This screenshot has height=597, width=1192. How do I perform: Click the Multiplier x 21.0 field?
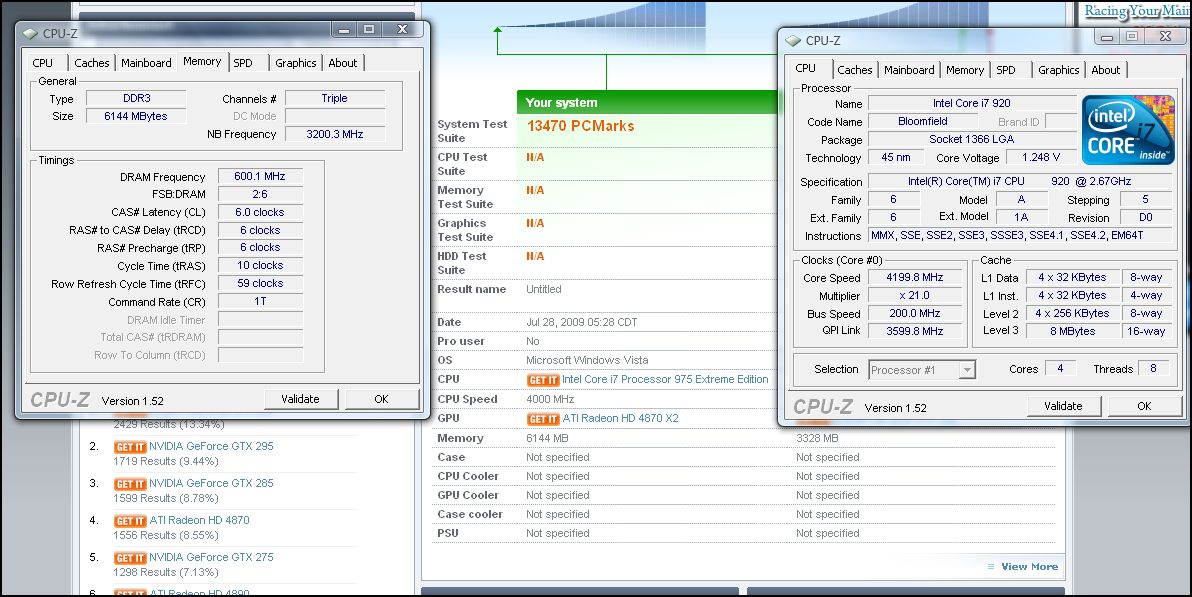(915, 296)
